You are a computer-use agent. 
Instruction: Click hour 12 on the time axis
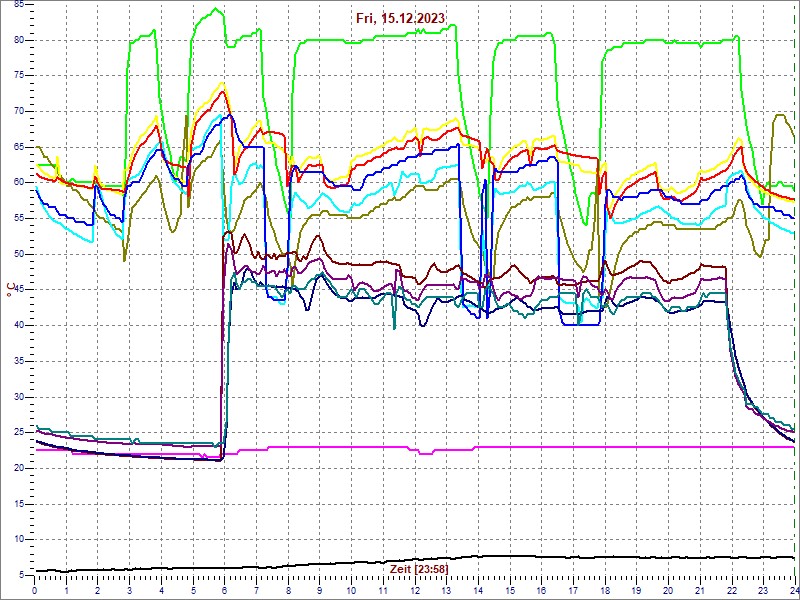click(415, 588)
